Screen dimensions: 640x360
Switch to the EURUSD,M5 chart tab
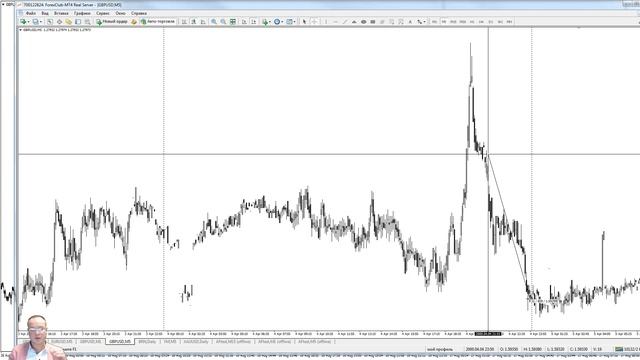coord(62,341)
